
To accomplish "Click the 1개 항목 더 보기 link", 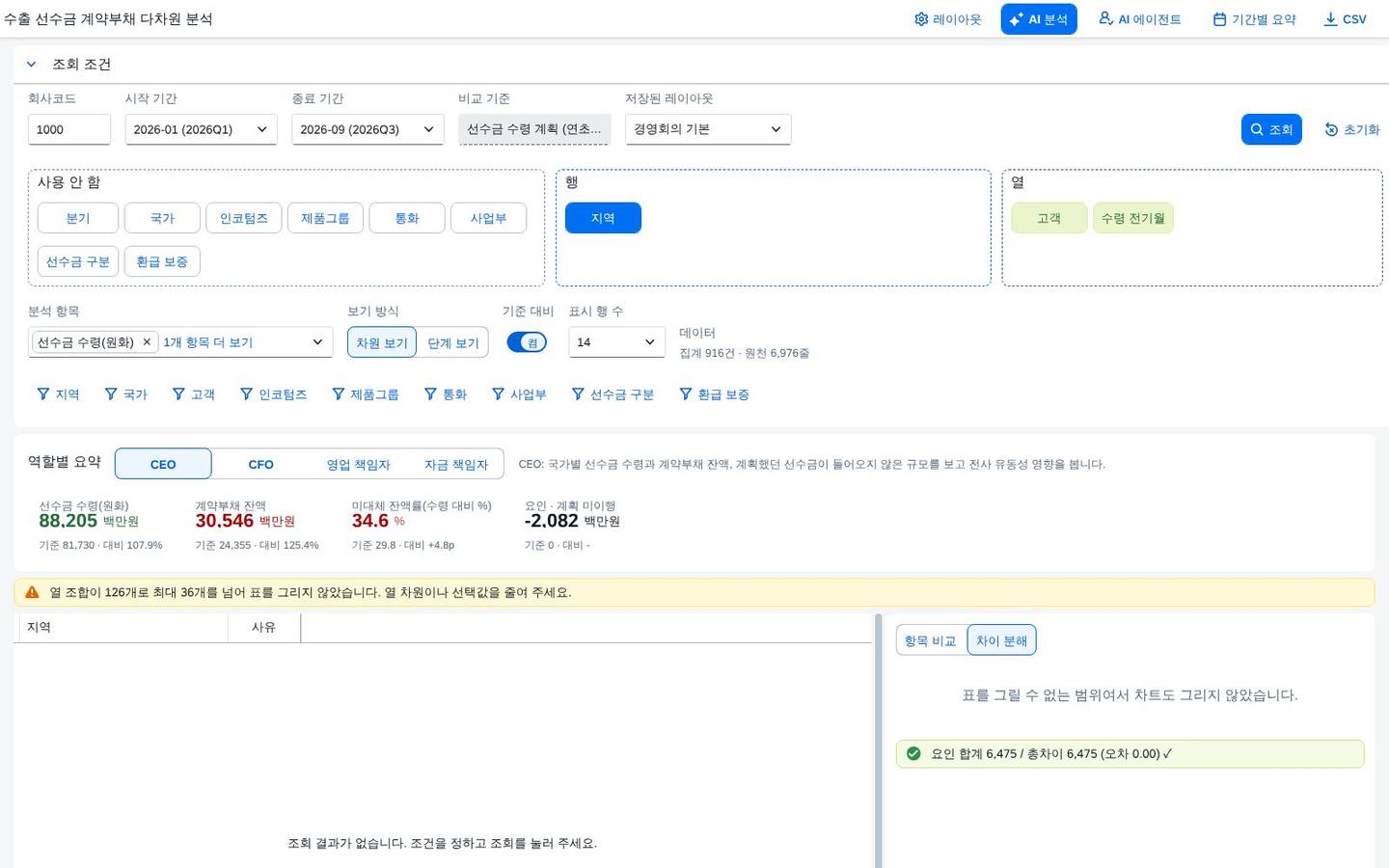I will pos(207,342).
